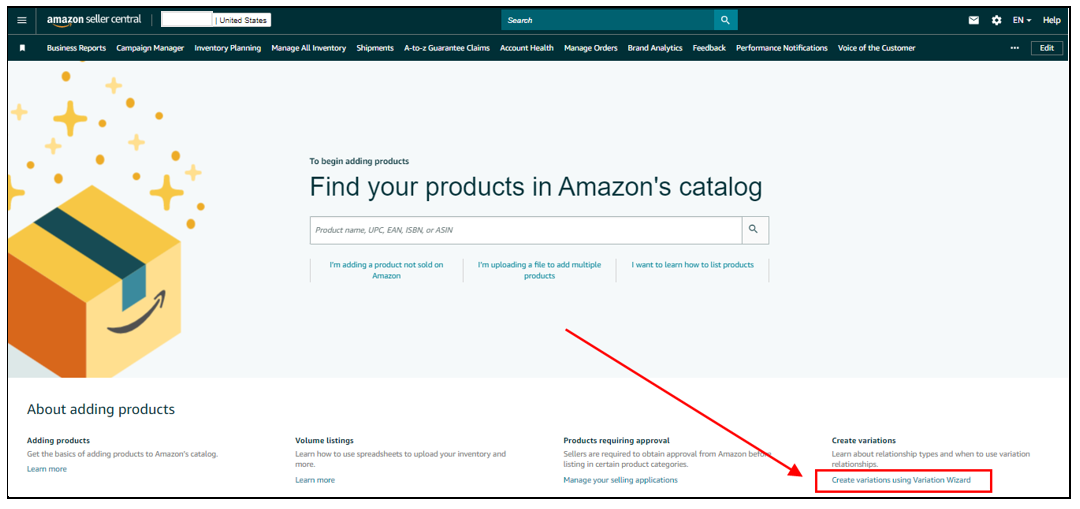This screenshot has width=1080, height=509.
Task: Open Manage Orders
Action: [590, 48]
